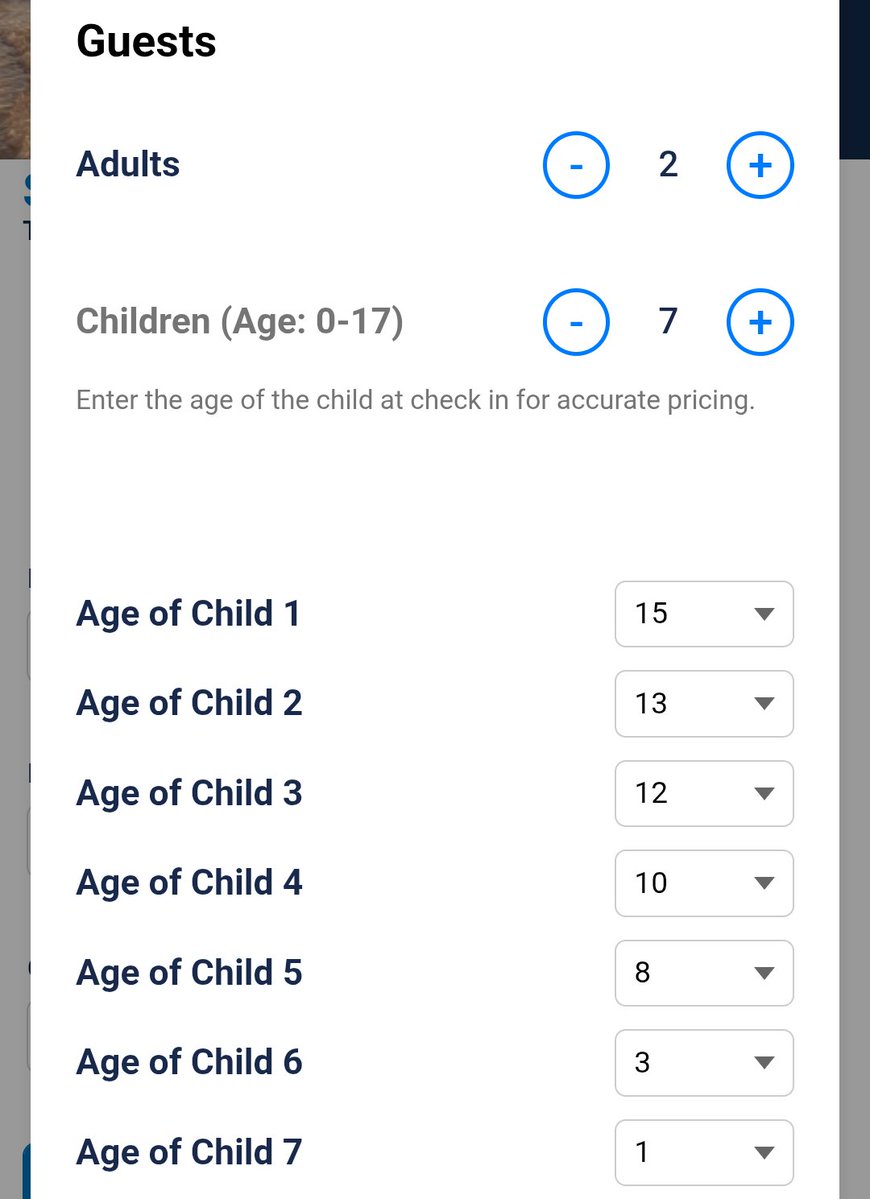Open Age of Child 7 dropdown
This screenshot has height=1199, width=870.
point(704,1152)
